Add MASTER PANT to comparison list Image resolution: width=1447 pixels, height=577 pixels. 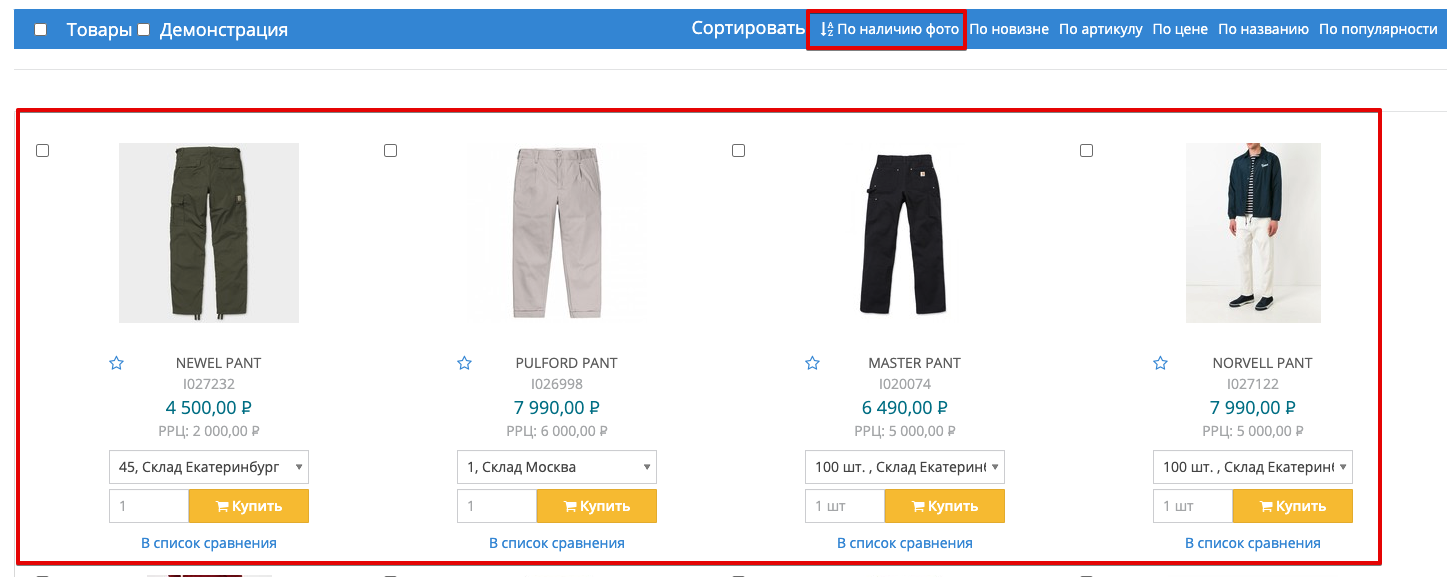click(x=904, y=543)
